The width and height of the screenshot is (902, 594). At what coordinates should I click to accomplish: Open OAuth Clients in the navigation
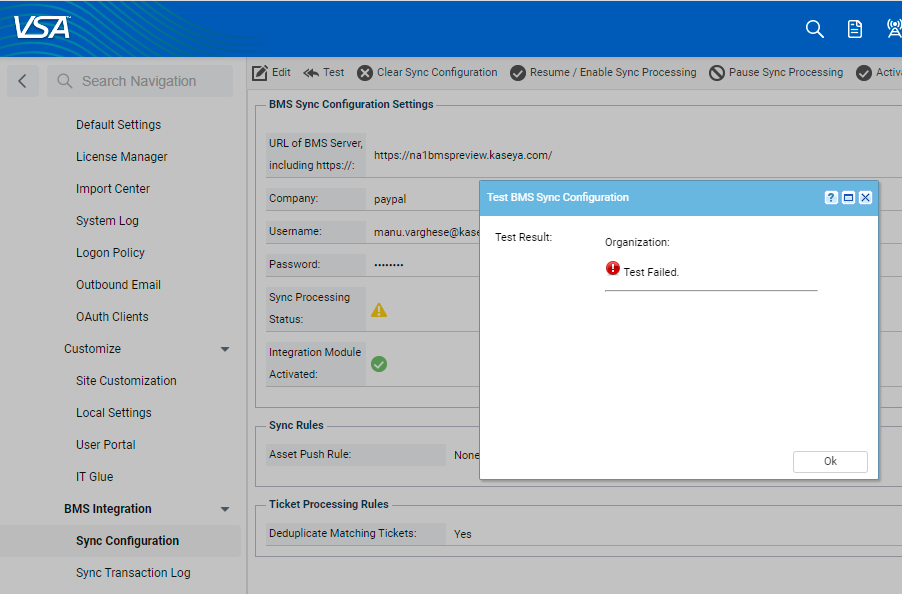pos(112,317)
